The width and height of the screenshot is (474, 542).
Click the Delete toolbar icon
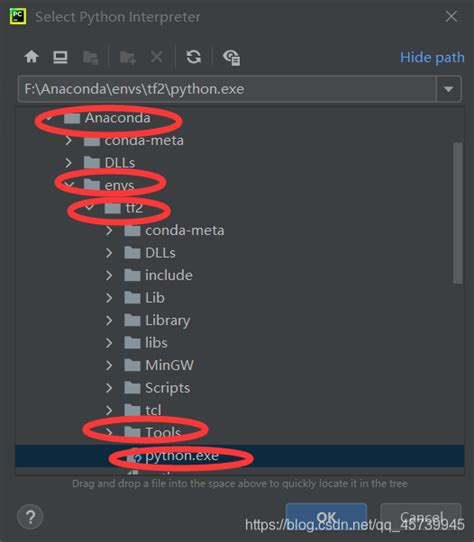(x=157, y=57)
